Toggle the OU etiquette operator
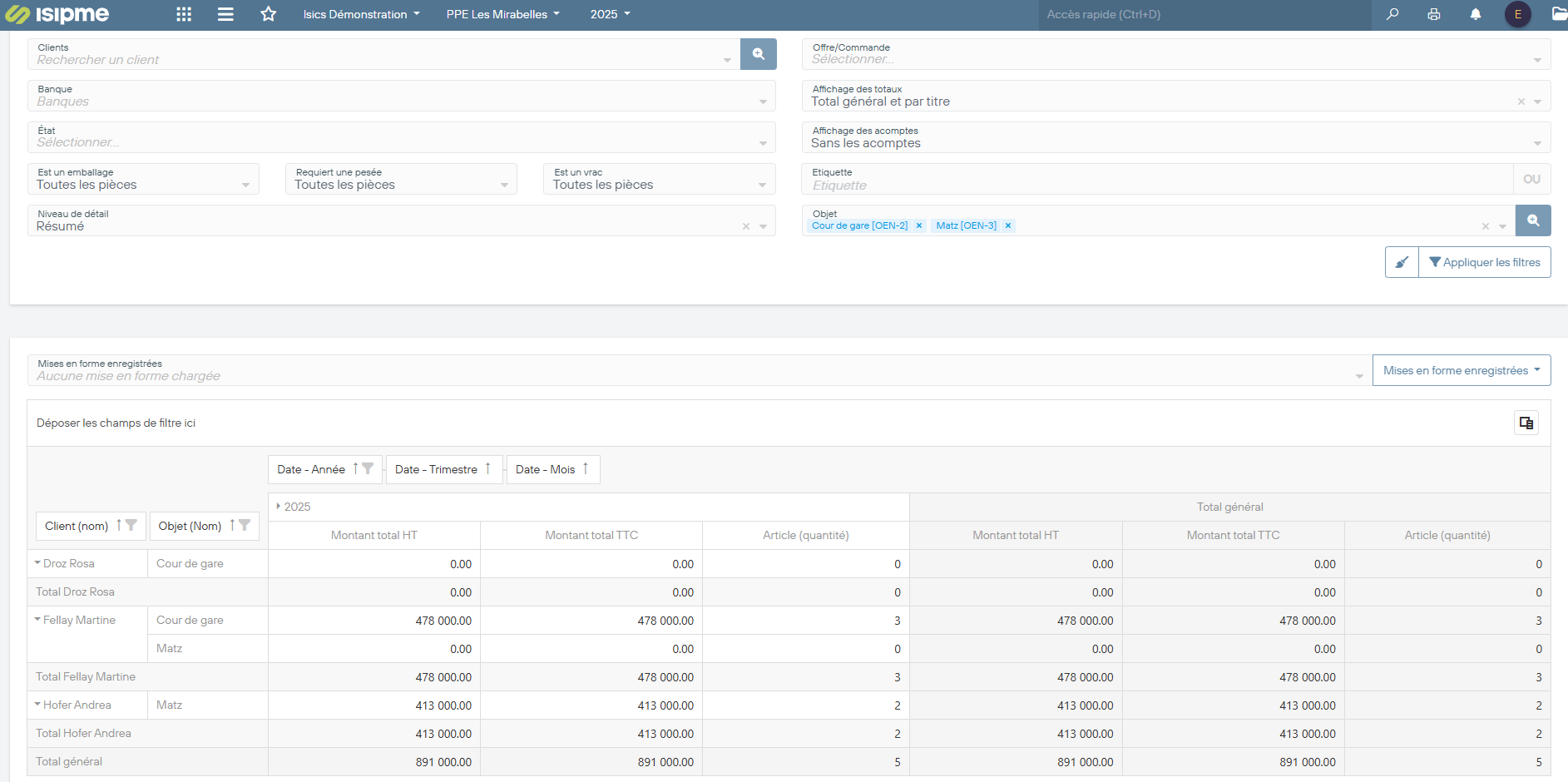This screenshot has width=1568, height=782. pyautogui.click(x=1531, y=179)
